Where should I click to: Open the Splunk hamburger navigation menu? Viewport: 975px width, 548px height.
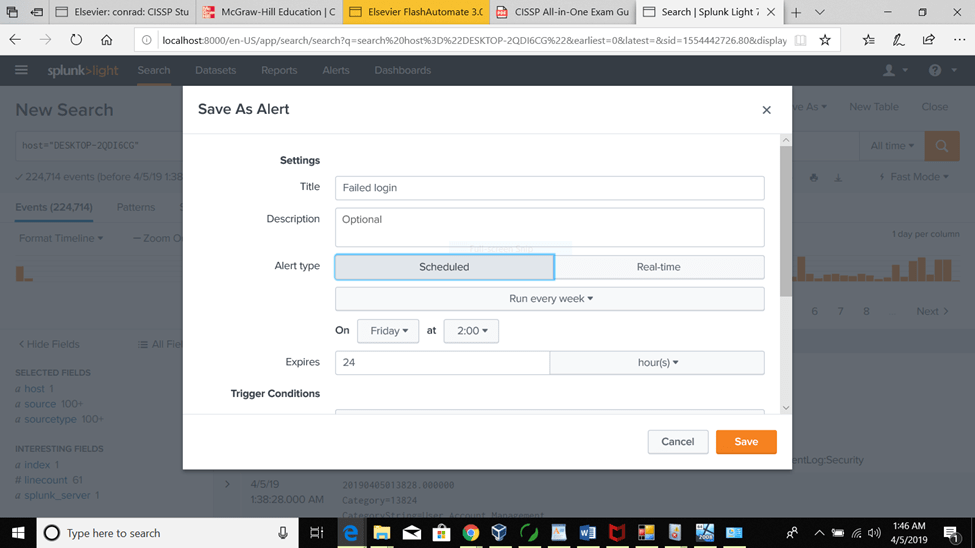click(x=21, y=70)
